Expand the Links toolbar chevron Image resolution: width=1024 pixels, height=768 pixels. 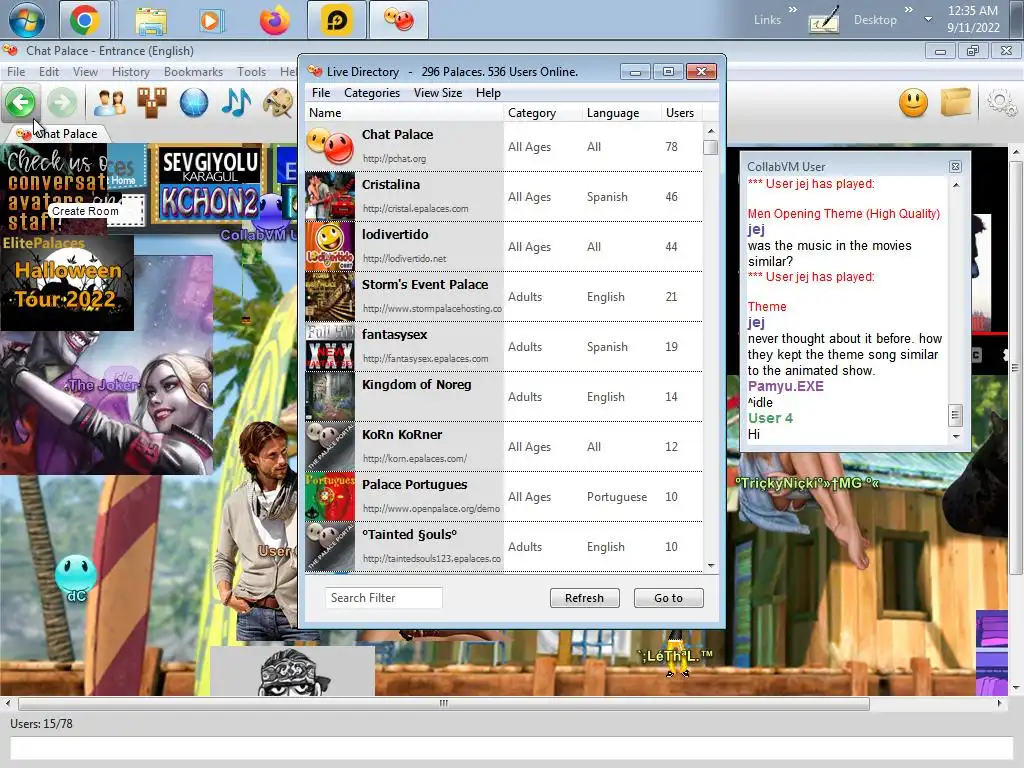coord(792,10)
